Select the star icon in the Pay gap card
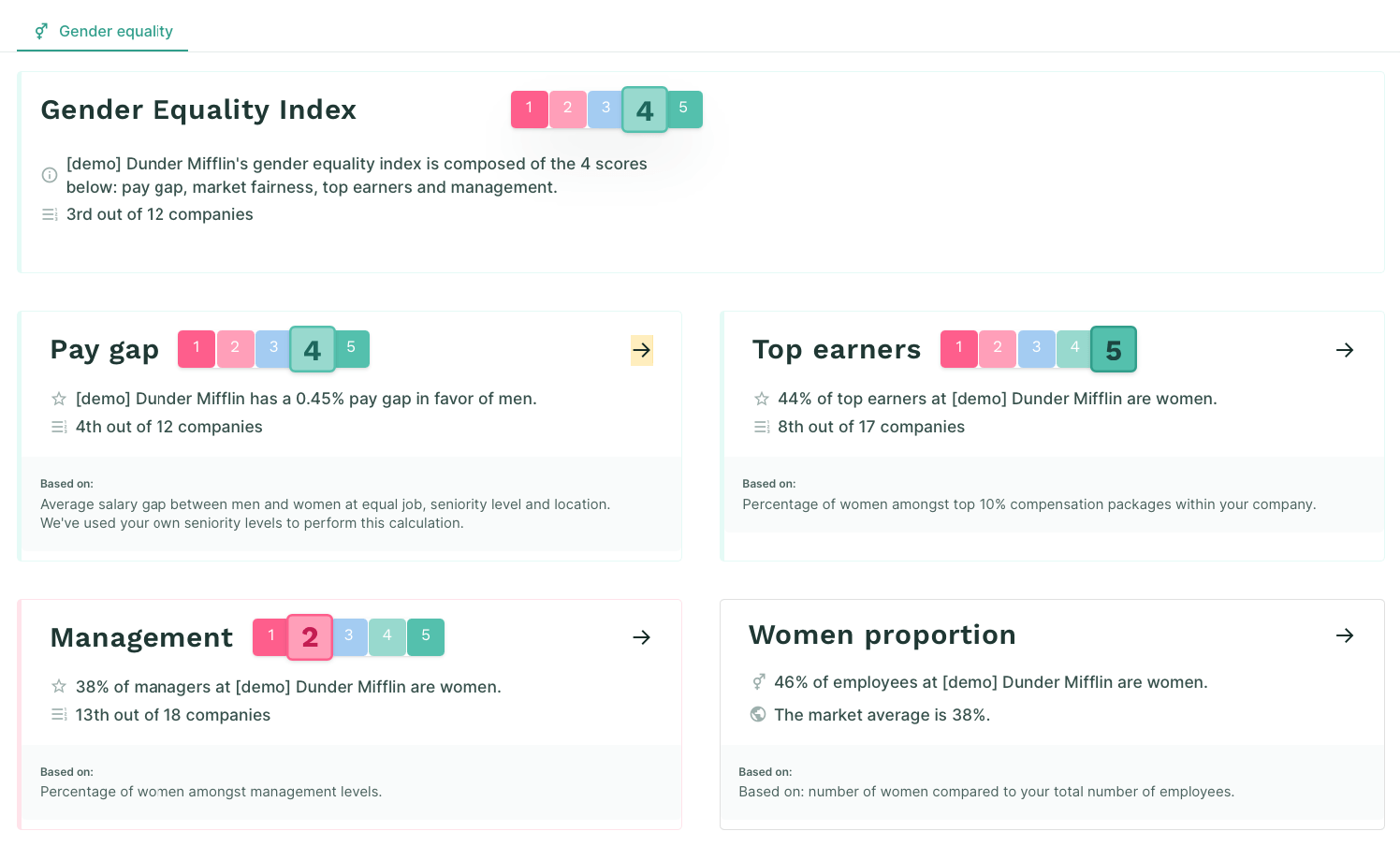 [x=58, y=399]
